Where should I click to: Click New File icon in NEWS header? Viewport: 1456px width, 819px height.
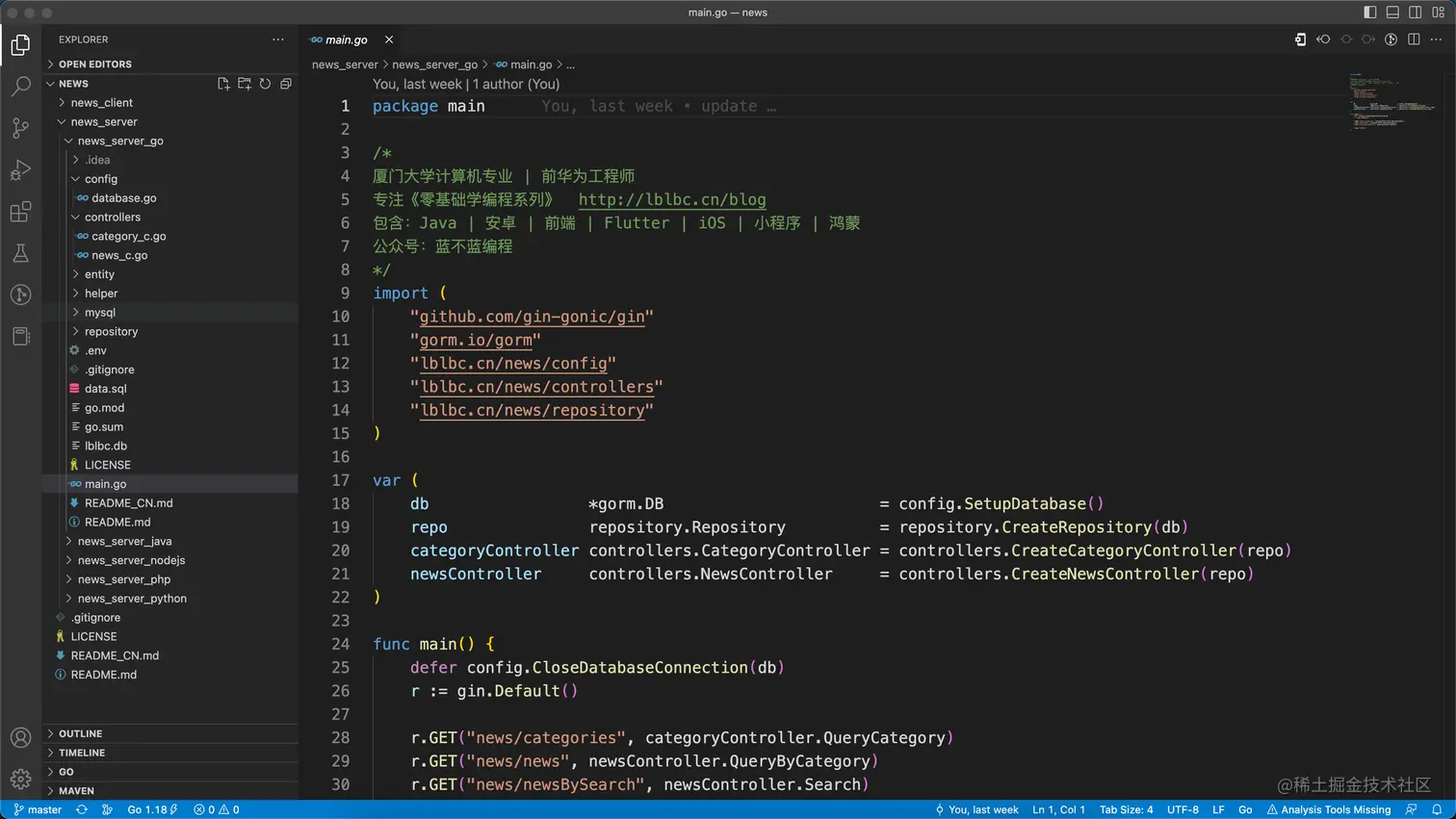[223, 84]
